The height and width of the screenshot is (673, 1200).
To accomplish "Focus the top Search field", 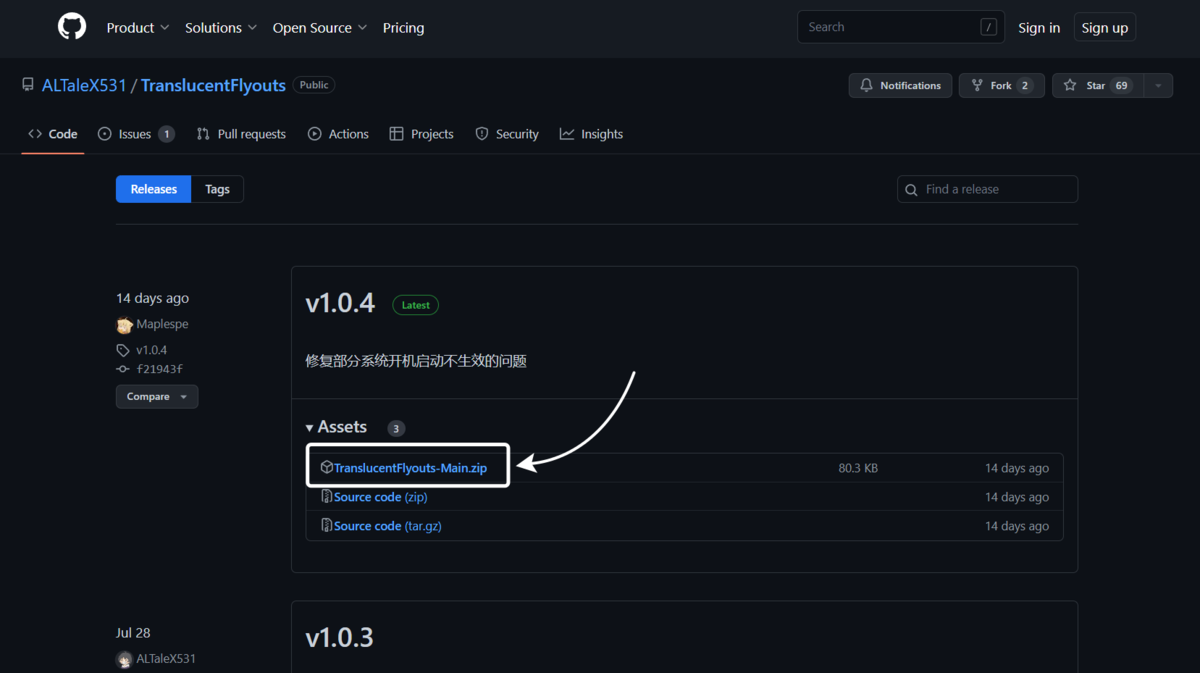I will [900, 27].
